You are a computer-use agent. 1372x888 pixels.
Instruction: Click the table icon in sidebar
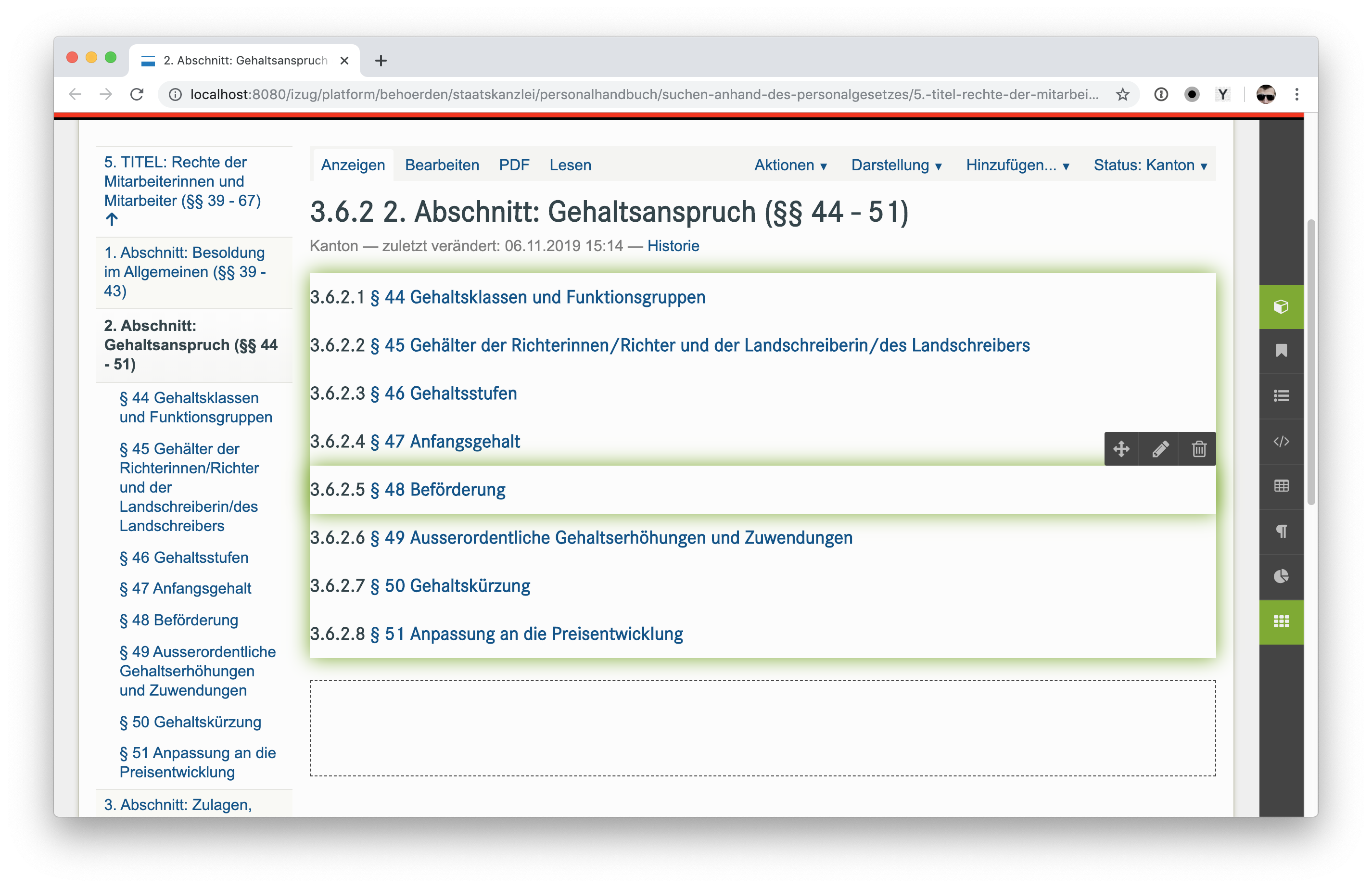pyautogui.click(x=1281, y=486)
